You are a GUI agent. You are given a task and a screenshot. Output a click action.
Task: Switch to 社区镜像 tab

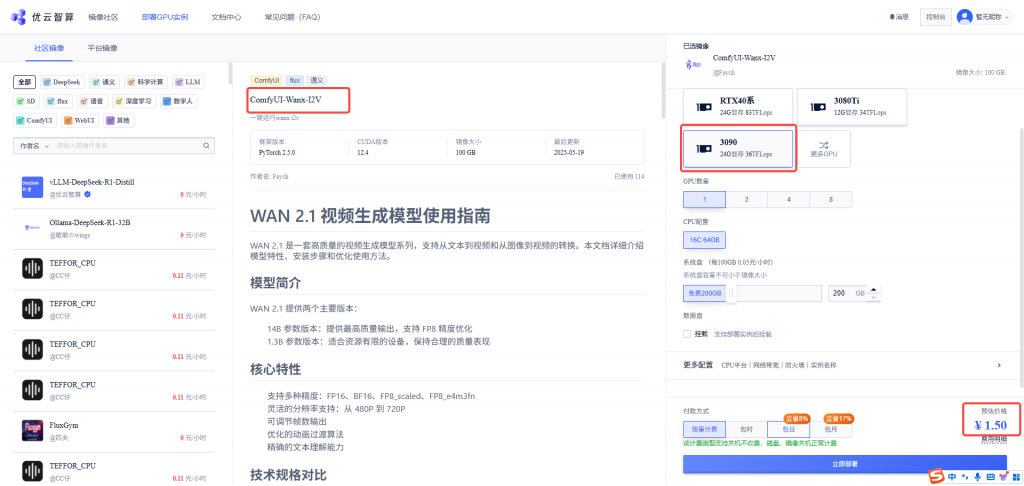[x=49, y=48]
